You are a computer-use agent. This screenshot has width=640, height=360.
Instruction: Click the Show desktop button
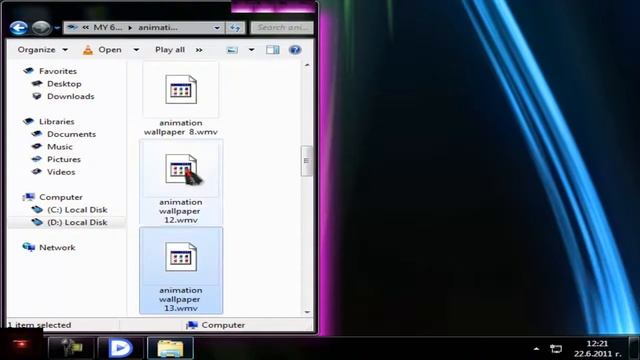pos(634,348)
